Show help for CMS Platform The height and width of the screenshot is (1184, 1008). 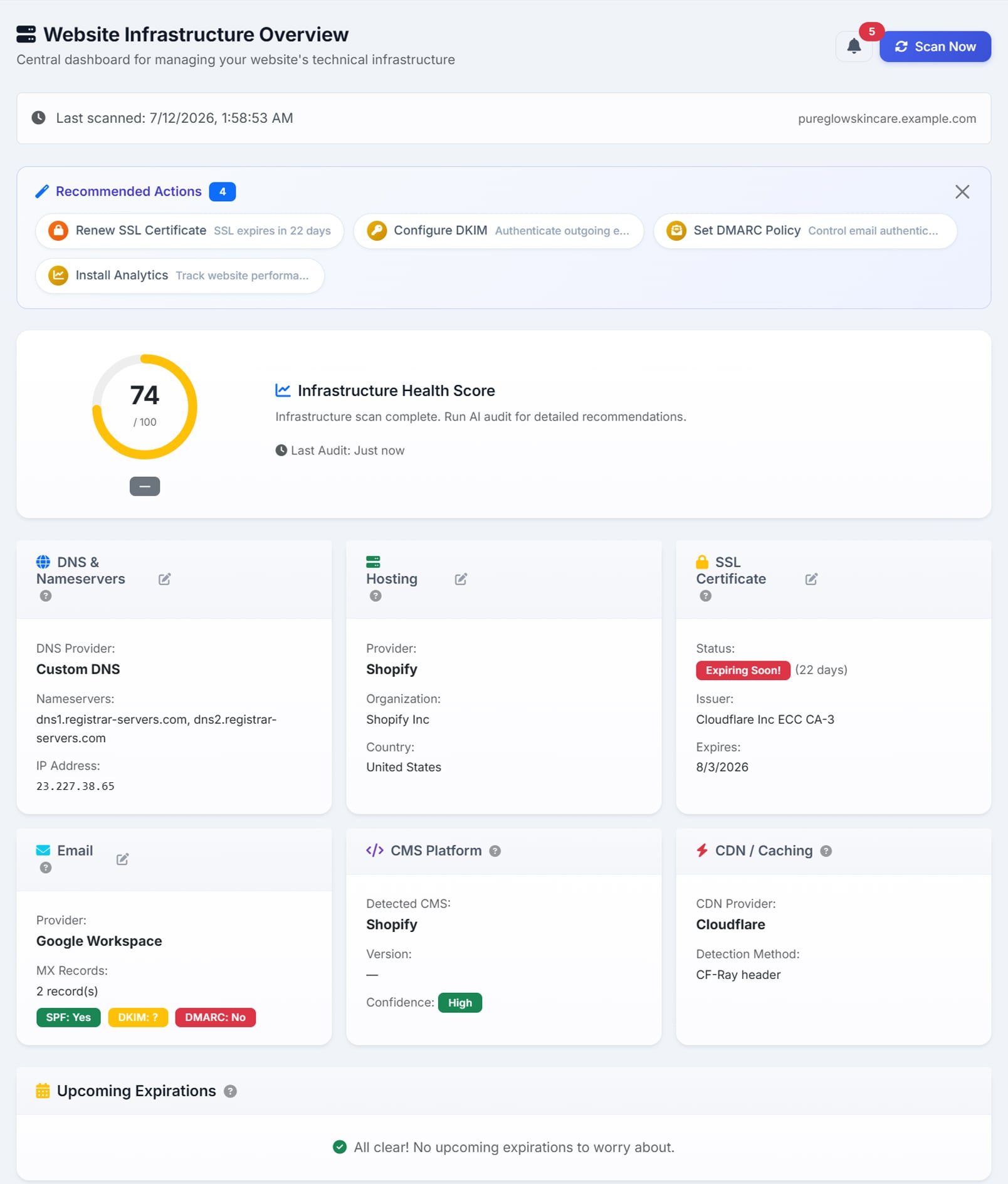point(495,851)
